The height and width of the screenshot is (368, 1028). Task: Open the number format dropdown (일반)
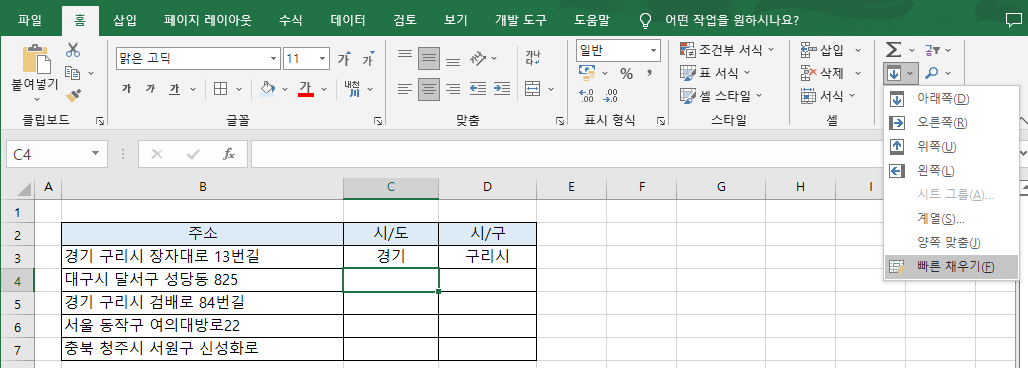pos(654,50)
